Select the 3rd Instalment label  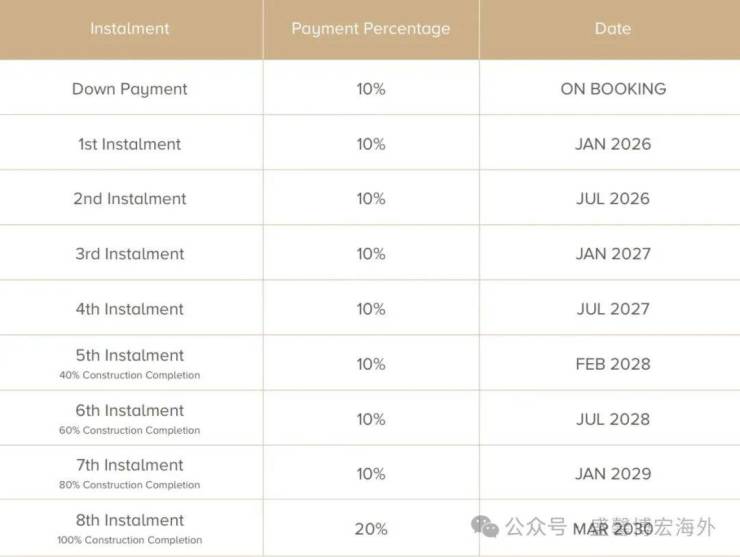[130, 254]
